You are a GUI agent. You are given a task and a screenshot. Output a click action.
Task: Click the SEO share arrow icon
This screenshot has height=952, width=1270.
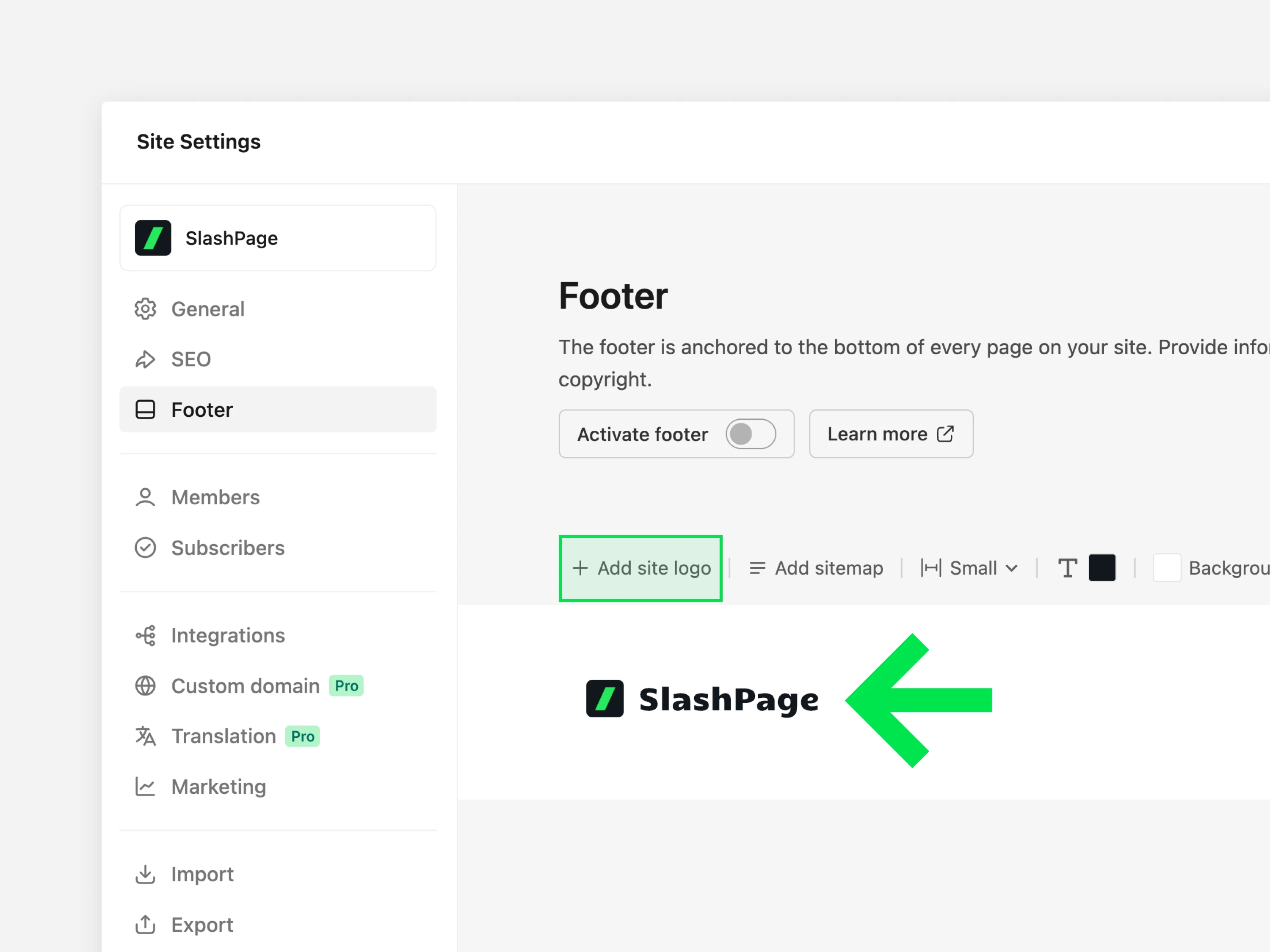point(145,359)
